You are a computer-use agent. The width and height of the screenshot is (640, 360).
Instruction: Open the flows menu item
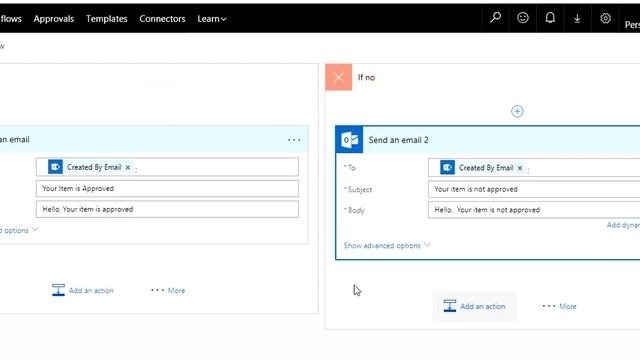click(x=11, y=19)
